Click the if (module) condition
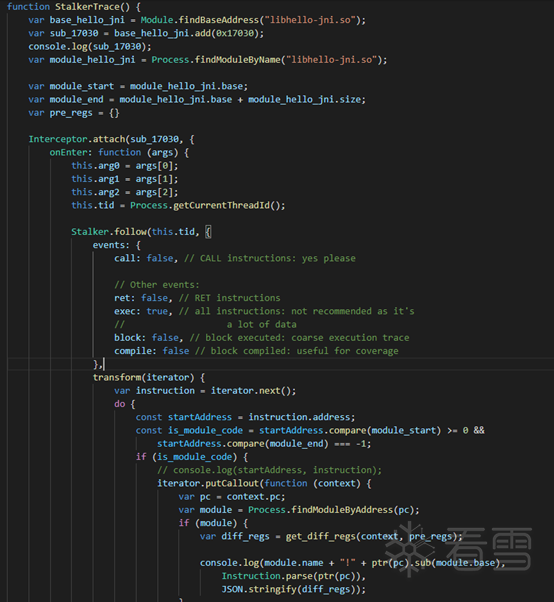The height and width of the screenshot is (602, 554). point(213,523)
